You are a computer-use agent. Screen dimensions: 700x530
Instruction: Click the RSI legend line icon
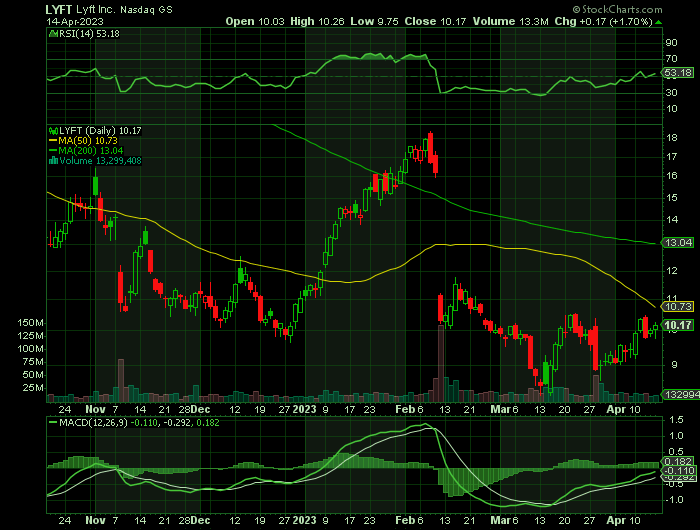(x=53, y=33)
